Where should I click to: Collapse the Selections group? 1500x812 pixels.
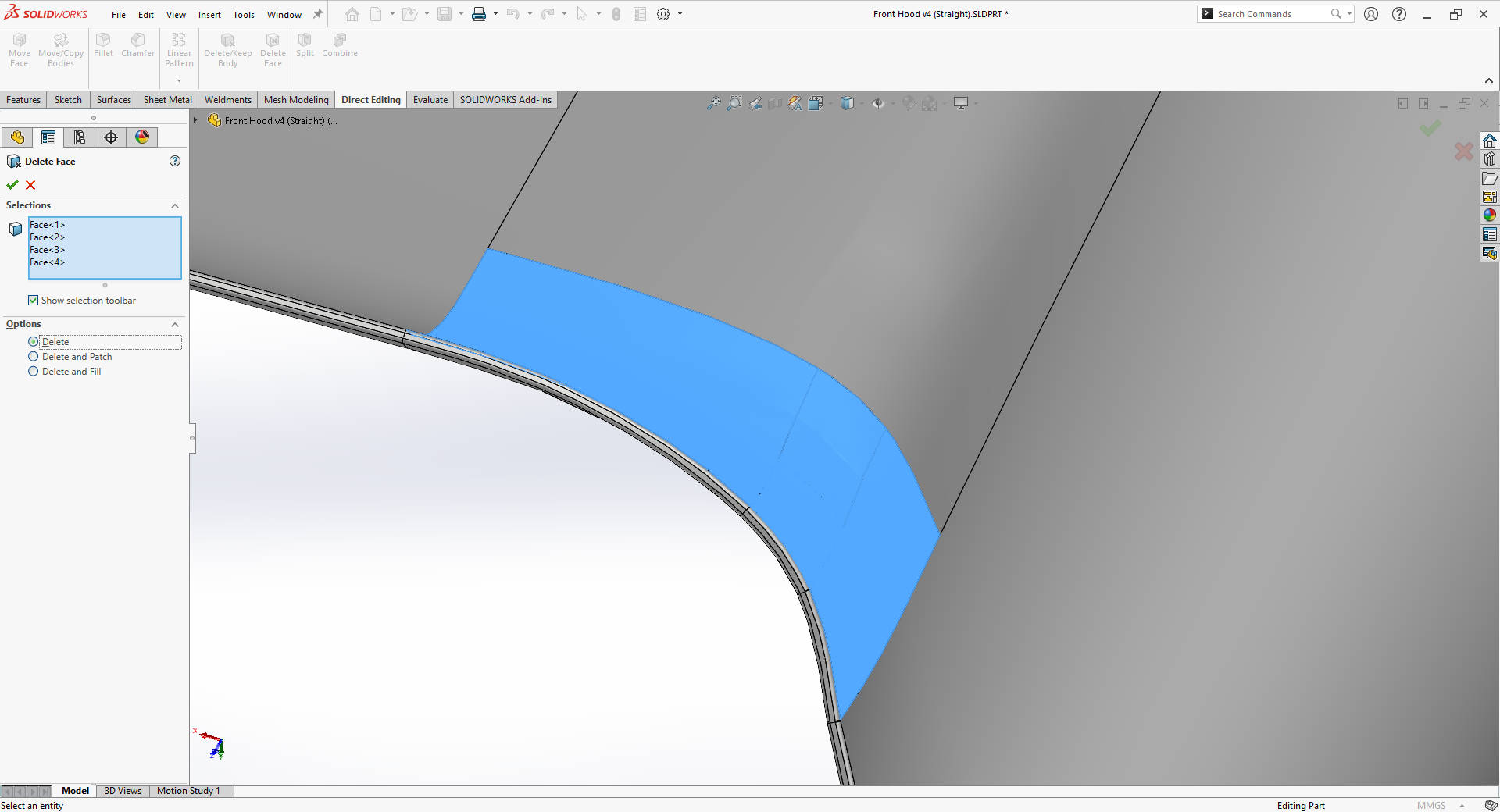click(x=175, y=205)
